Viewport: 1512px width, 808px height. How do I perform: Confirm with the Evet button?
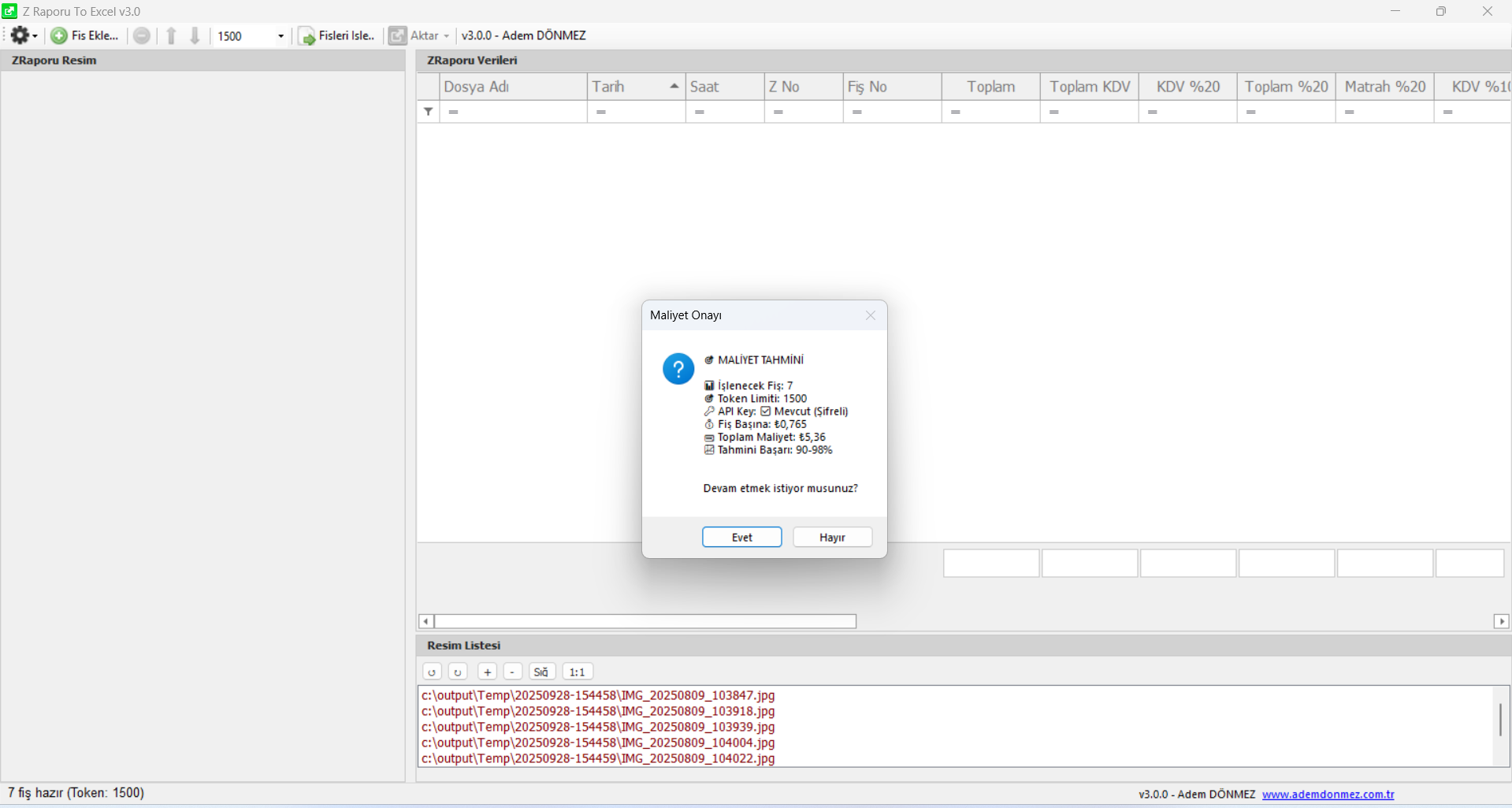pos(741,537)
